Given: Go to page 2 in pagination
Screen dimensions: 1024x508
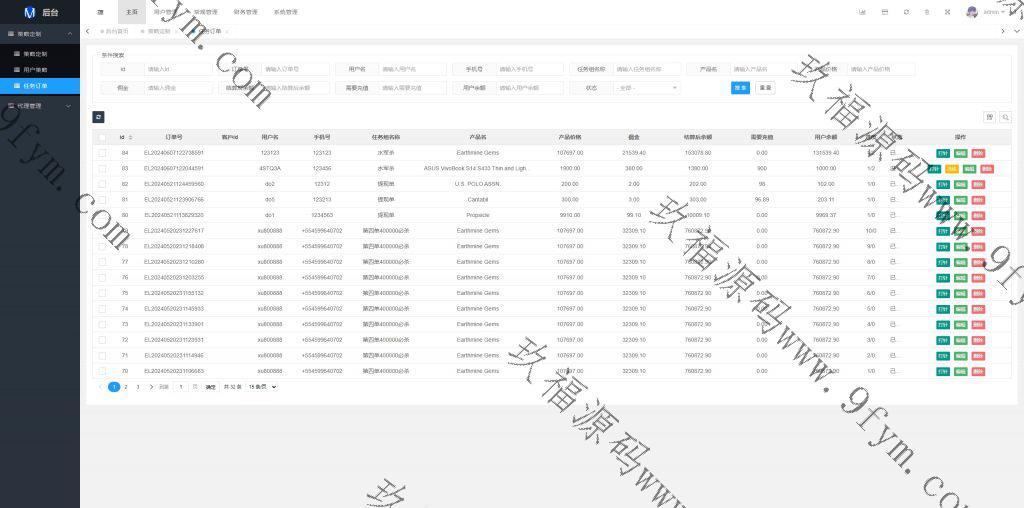Looking at the screenshot, I should pyautogui.click(x=126, y=386).
